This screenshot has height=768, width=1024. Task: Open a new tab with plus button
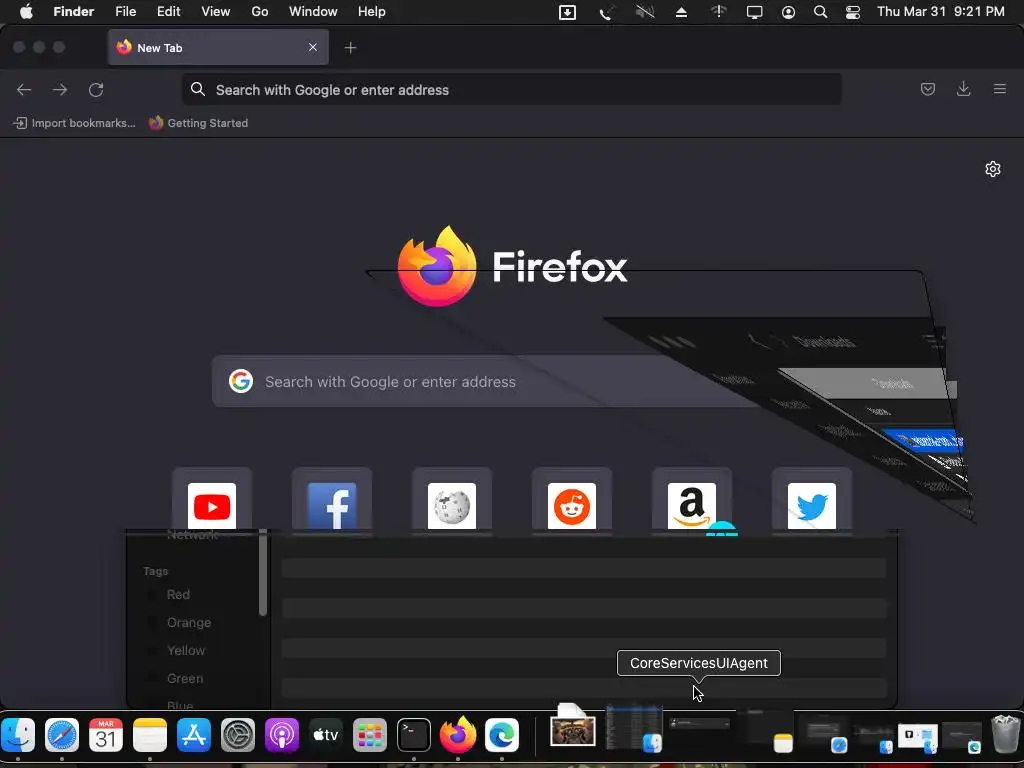351,48
